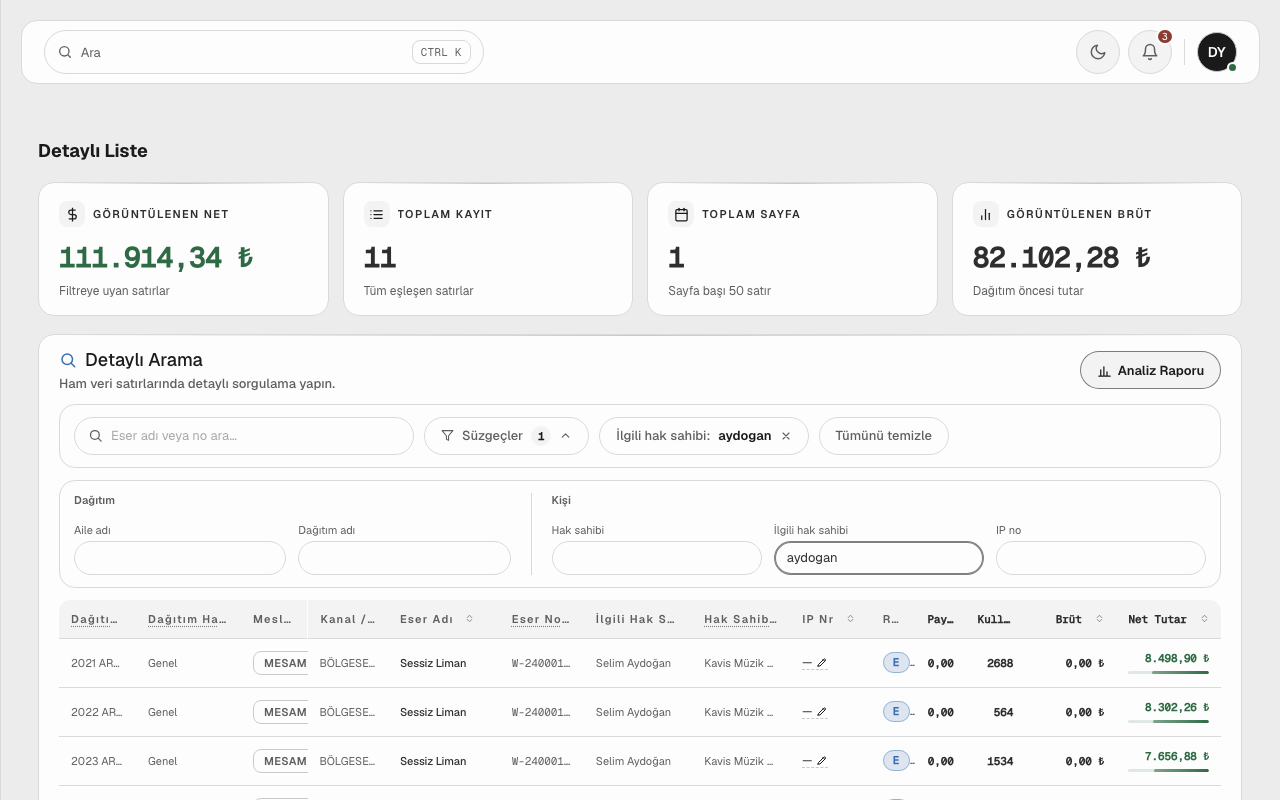
Task: Click the list icon on Toplam Kayıt card
Action: click(x=376, y=214)
